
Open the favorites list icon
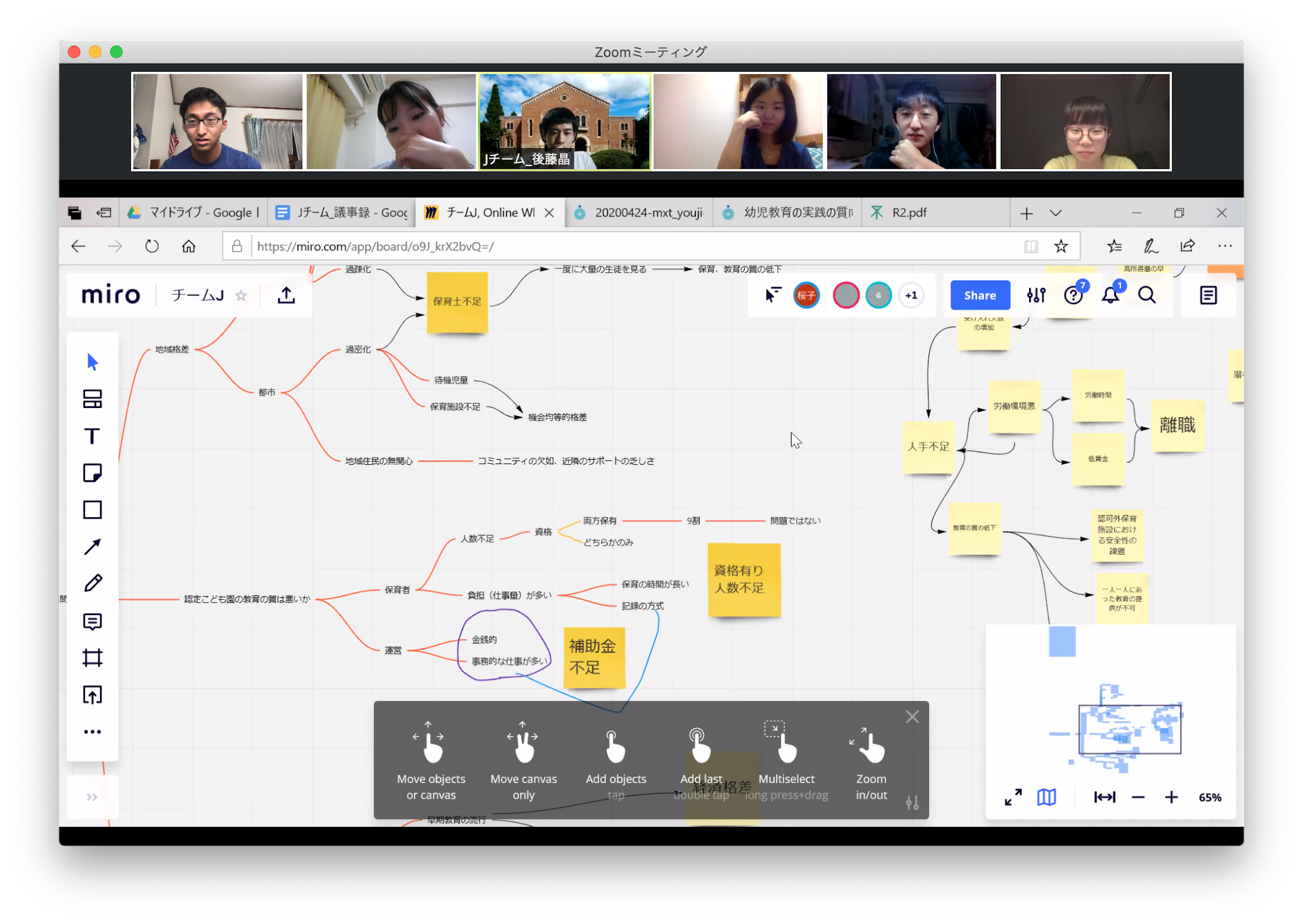coord(1115,247)
